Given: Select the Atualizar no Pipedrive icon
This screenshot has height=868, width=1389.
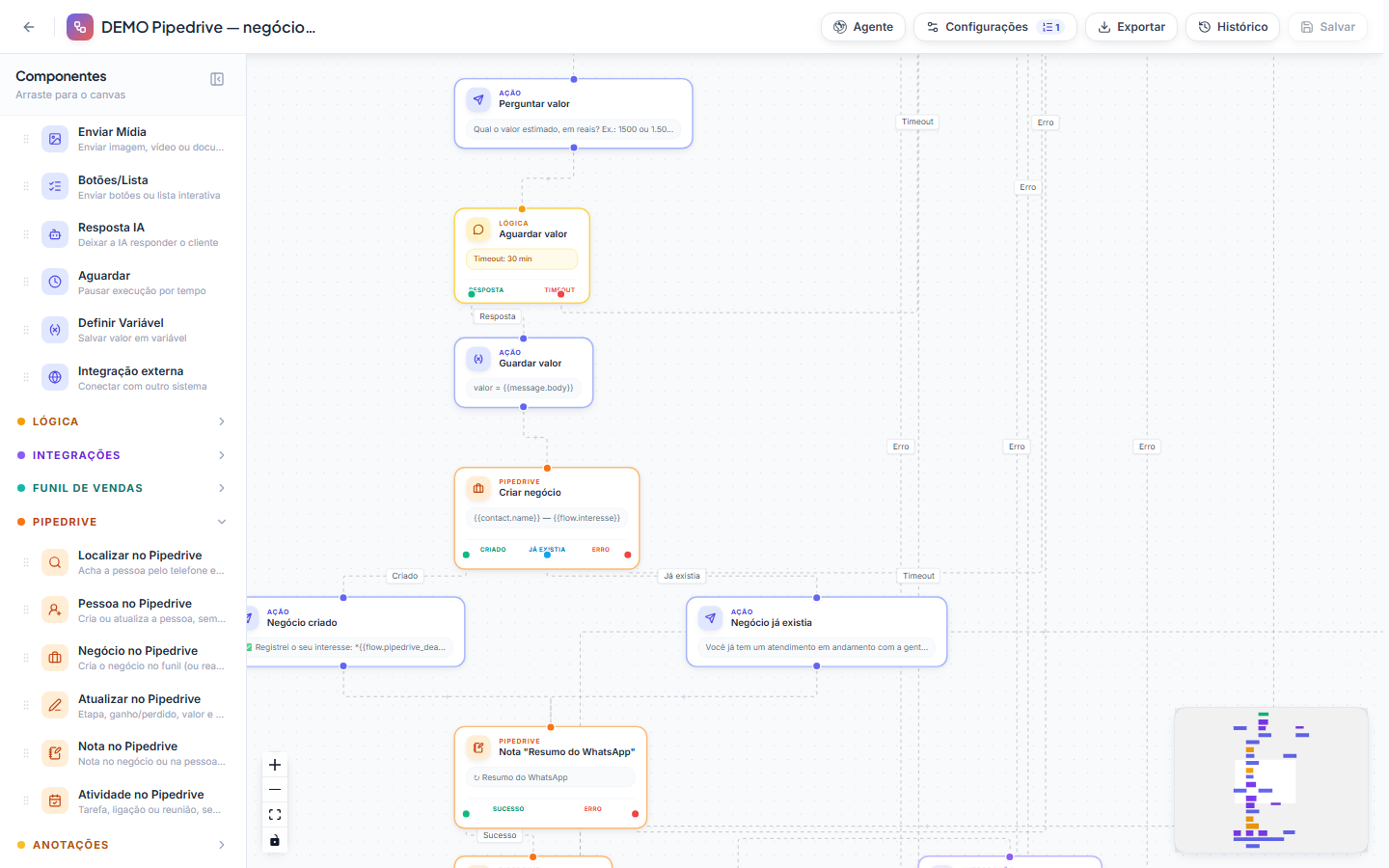Looking at the screenshot, I should pos(55,706).
